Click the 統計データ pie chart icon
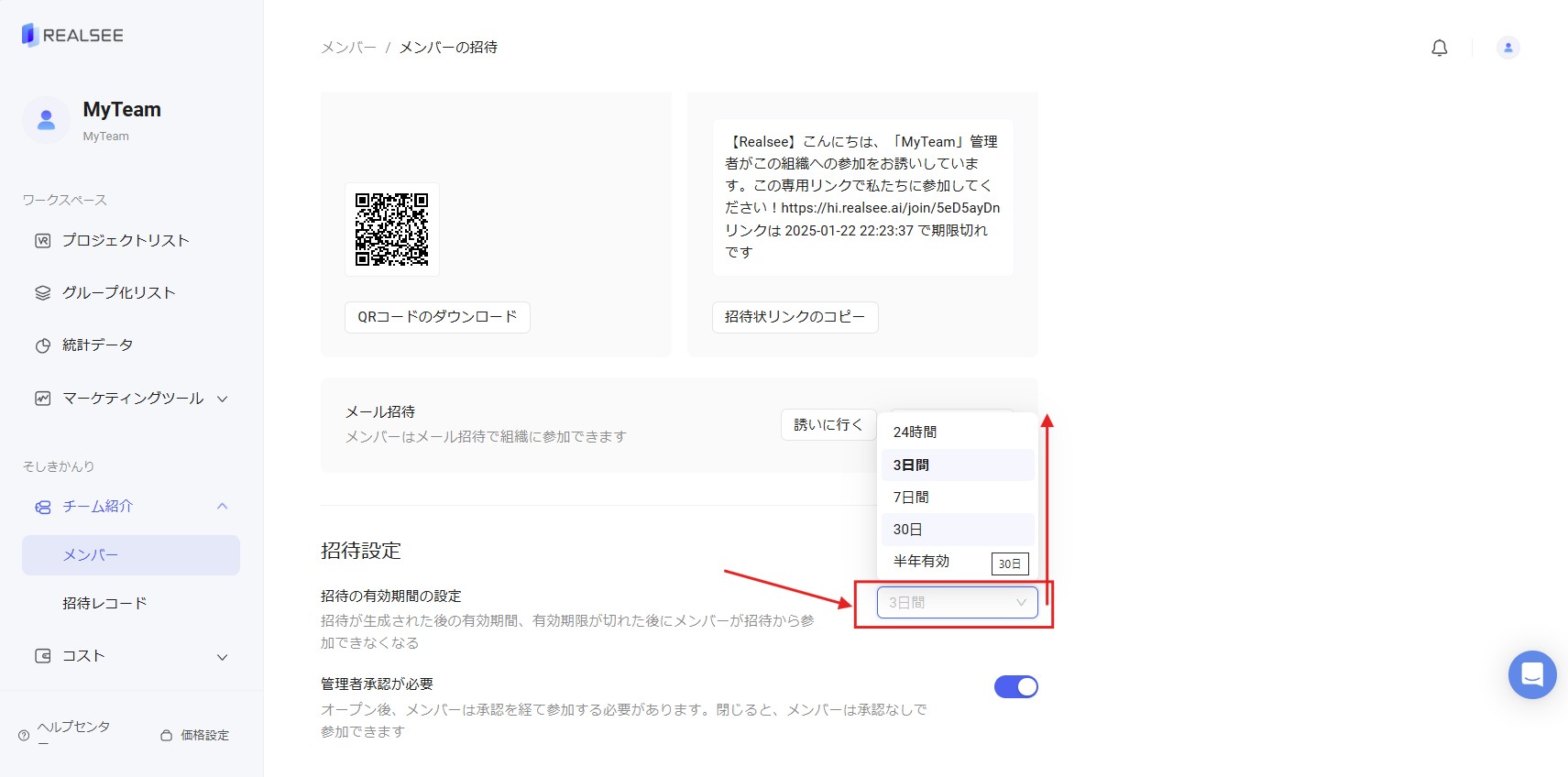Screen dimensions: 1568x777 point(42,345)
